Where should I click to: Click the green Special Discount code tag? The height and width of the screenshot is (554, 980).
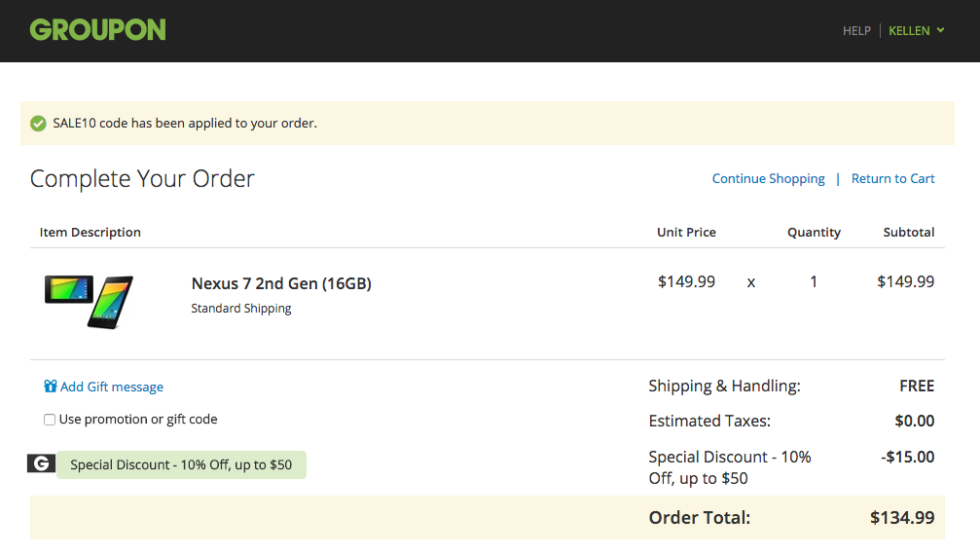pos(181,465)
